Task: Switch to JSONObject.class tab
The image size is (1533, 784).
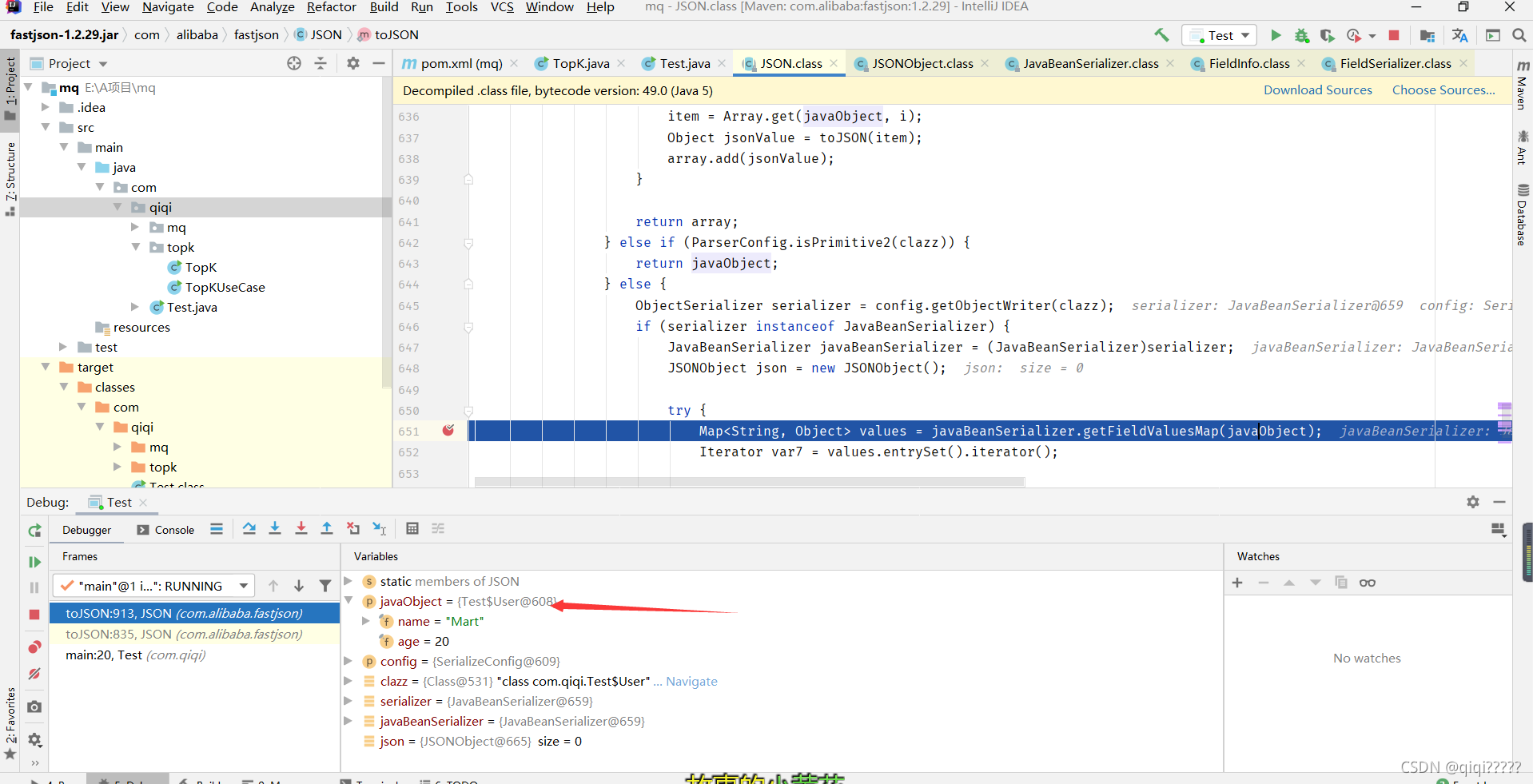Action: point(922,63)
